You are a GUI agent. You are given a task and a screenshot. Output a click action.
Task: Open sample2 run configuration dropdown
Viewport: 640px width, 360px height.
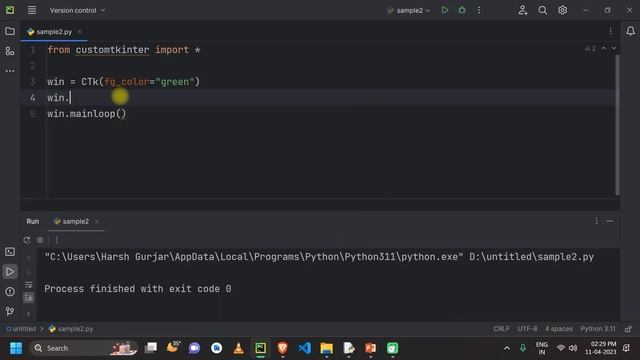click(x=409, y=10)
